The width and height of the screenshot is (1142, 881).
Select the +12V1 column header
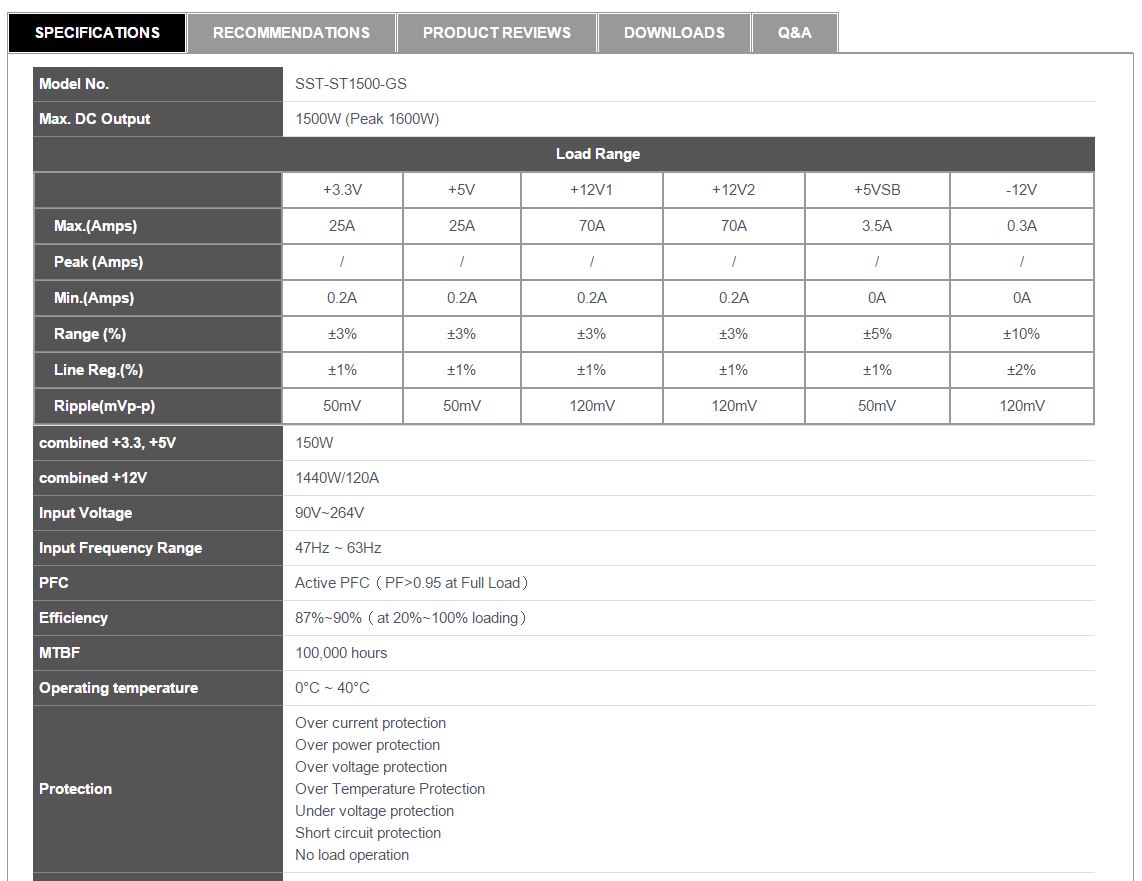(x=591, y=190)
